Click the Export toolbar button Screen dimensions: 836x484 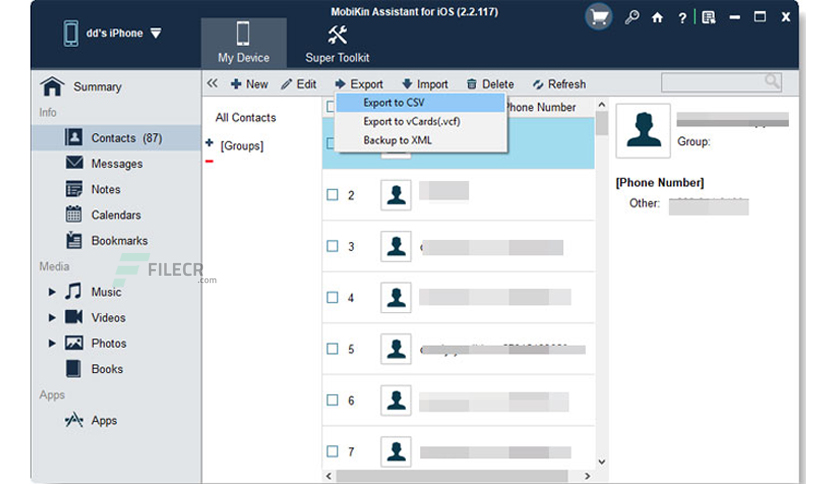[359, 84]
